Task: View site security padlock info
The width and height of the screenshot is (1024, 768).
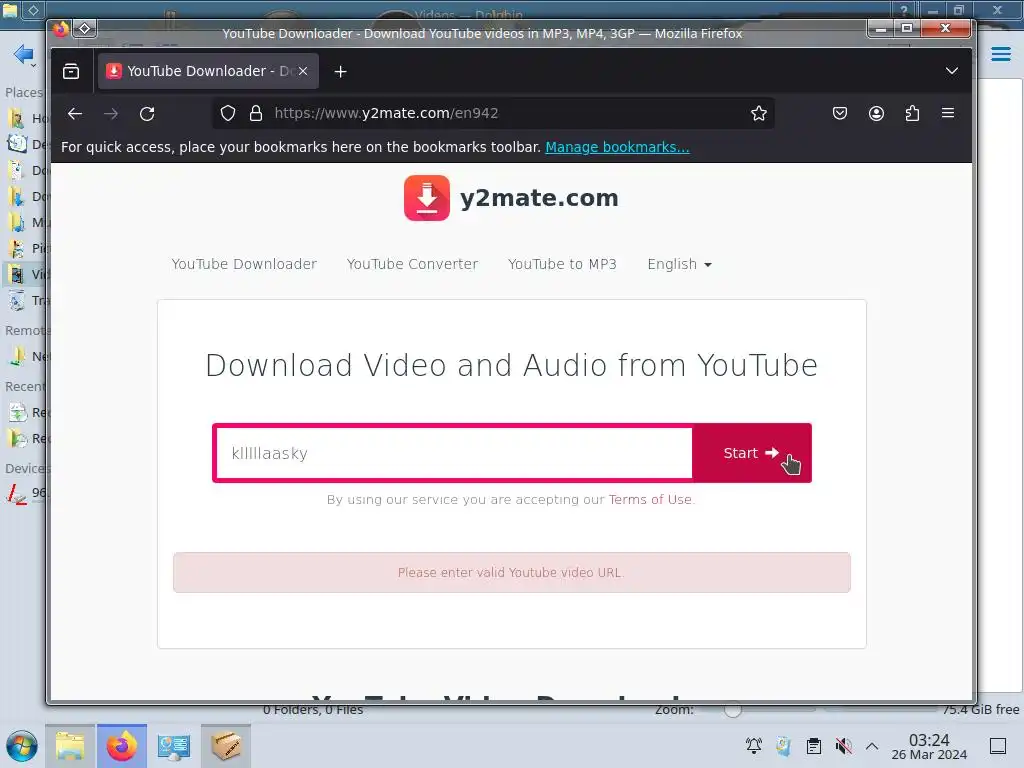Action: (256, 114)
